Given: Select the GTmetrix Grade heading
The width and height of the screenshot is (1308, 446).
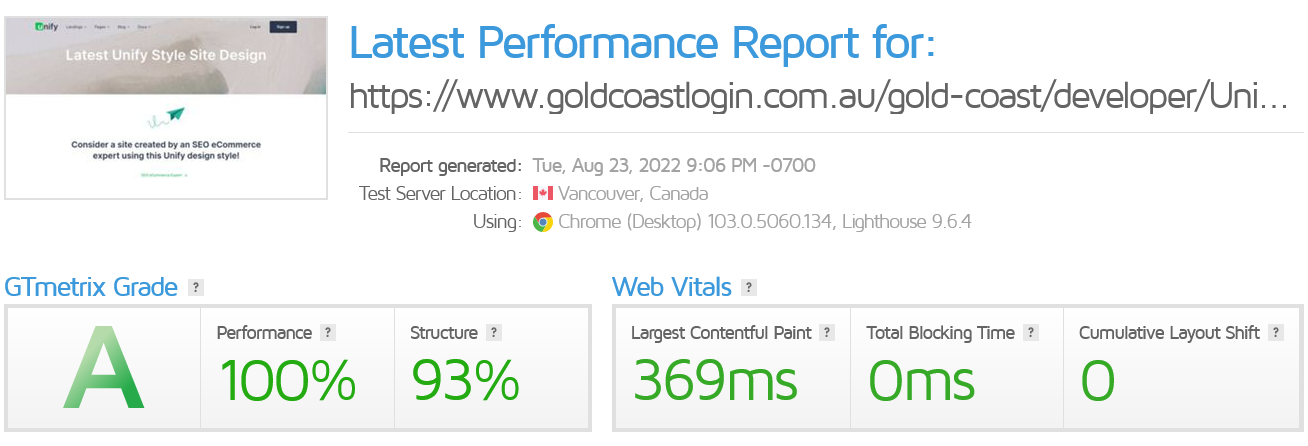Looking at the screenshot, I should [91, 288].
